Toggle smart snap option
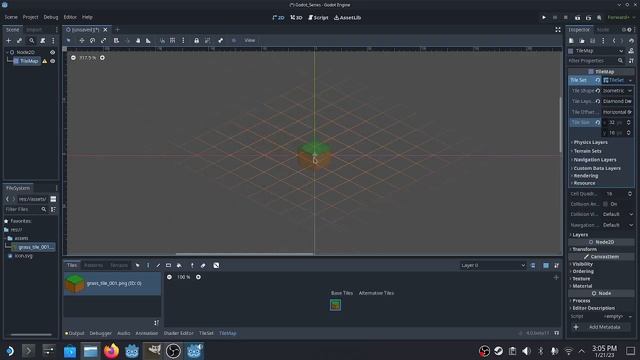Screen dimensions: 640x360 click(x=162, y=40)
